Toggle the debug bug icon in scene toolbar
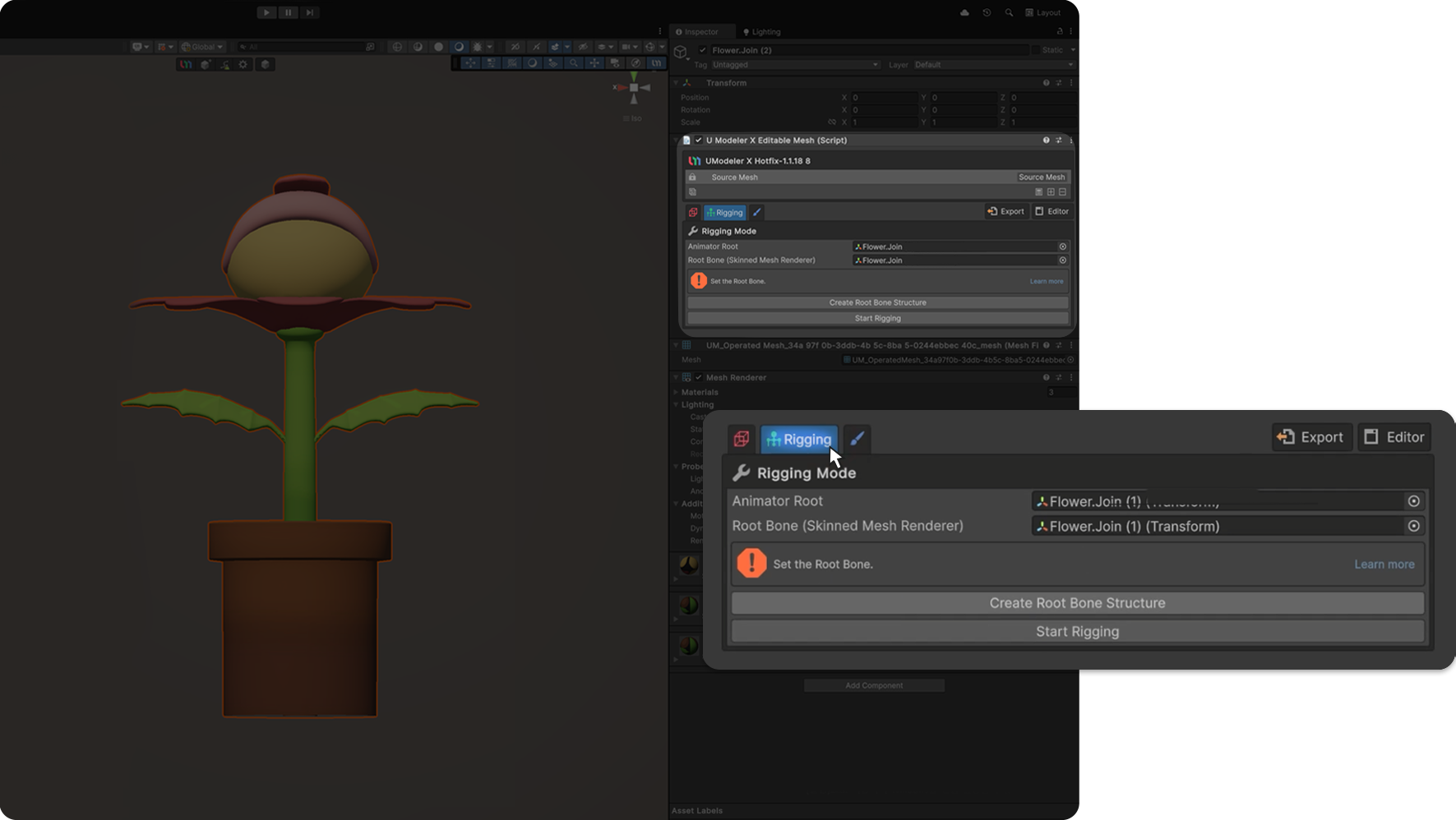Image resolution: width=1456 pixels, height=820 pixels. coord(478,47)
